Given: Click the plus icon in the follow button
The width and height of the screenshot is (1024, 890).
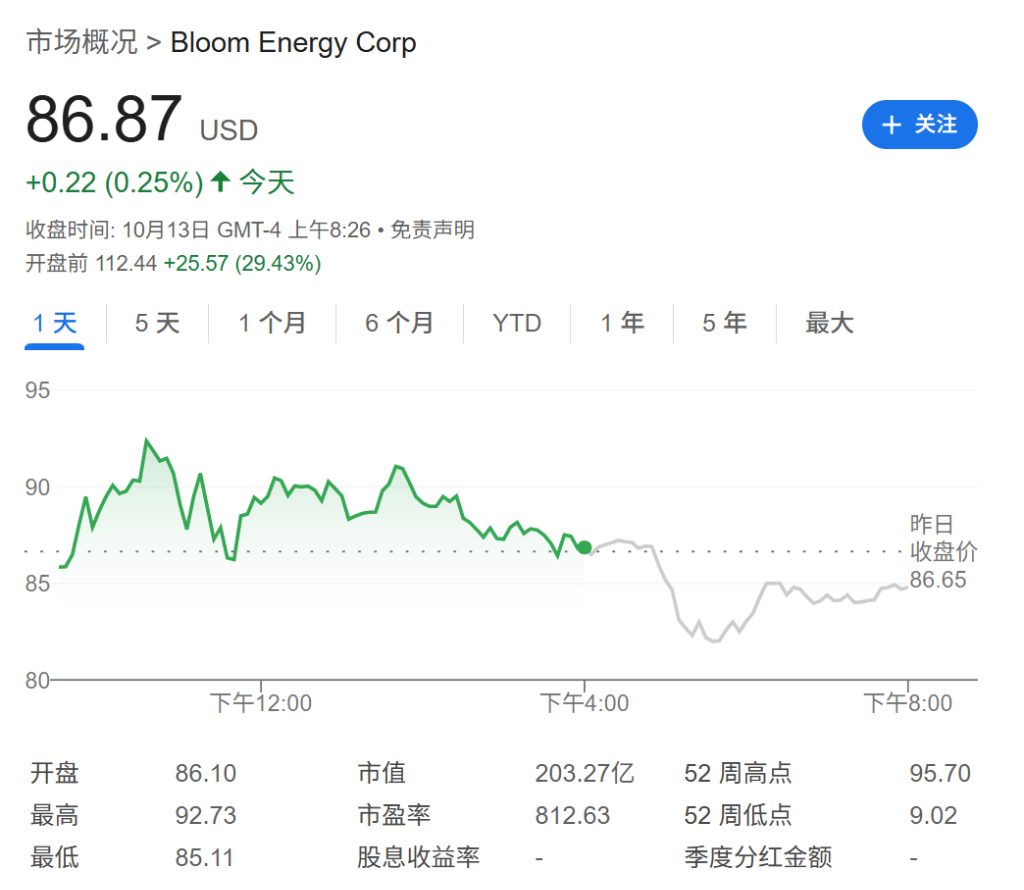Looking at the screenshot, I should [x=891, y=125].
